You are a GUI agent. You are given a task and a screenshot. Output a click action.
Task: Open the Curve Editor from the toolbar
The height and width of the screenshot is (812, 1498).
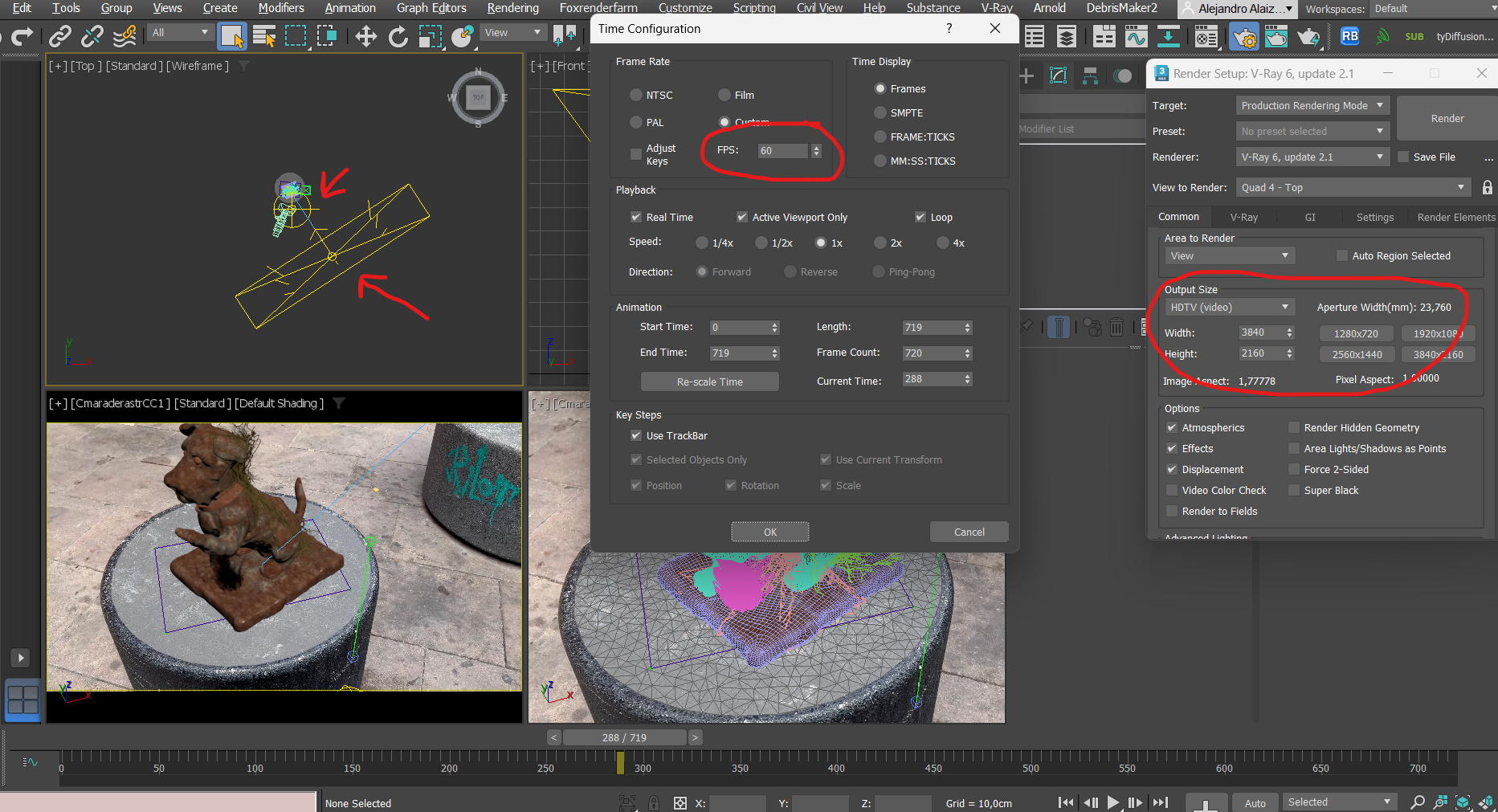(1136, 37)
